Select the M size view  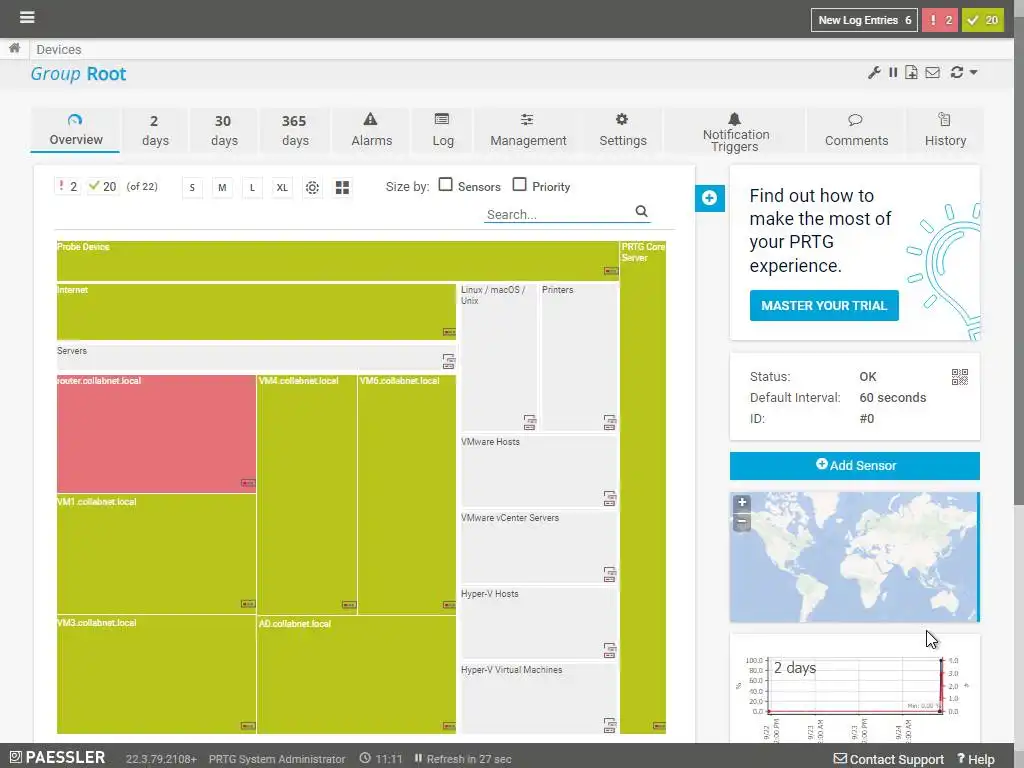coord(222,188)
